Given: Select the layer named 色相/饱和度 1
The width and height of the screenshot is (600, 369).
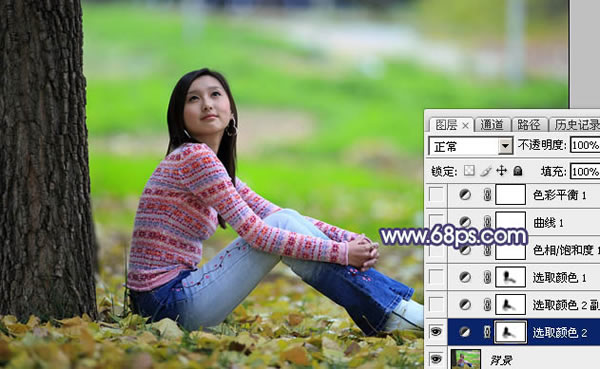Looking at the screenshot, I should [566, 250].
